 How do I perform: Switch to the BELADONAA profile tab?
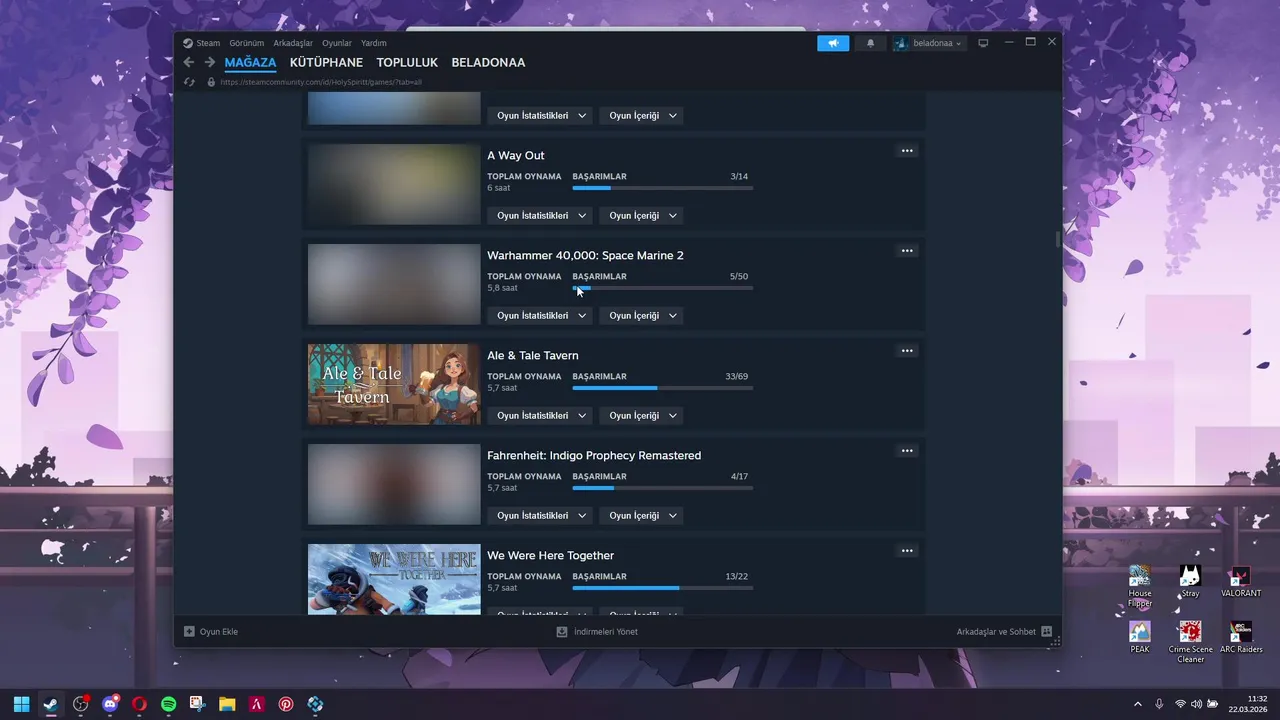pos(488,62)
